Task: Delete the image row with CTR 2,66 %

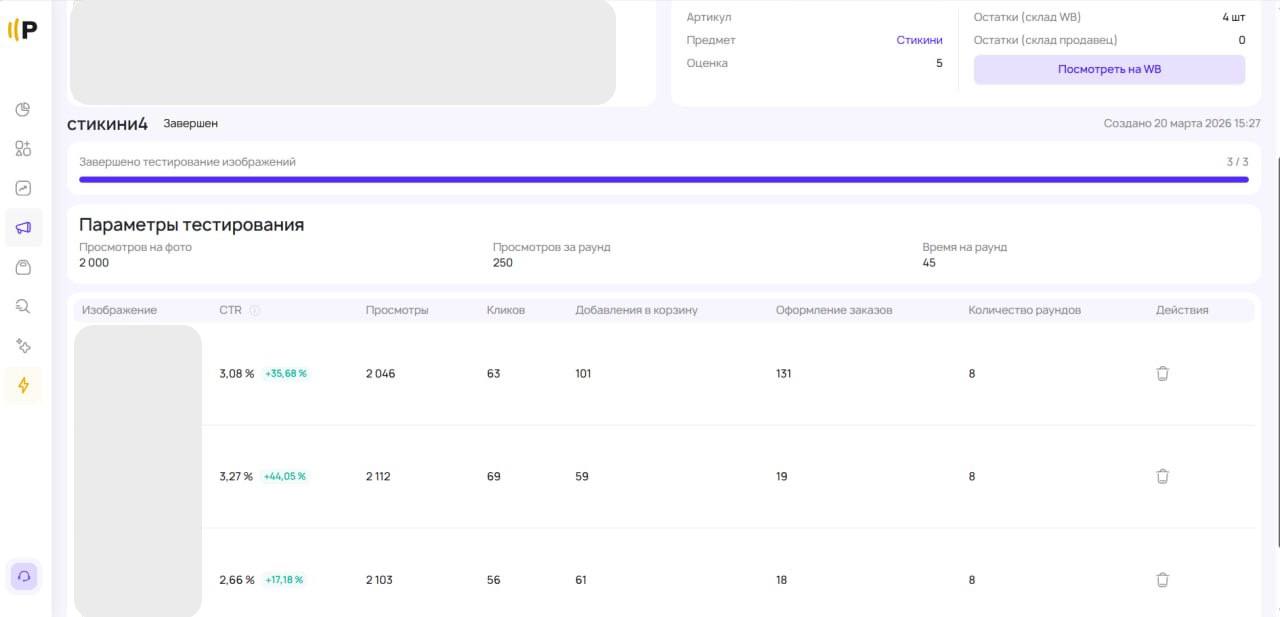Action: 1162,579
